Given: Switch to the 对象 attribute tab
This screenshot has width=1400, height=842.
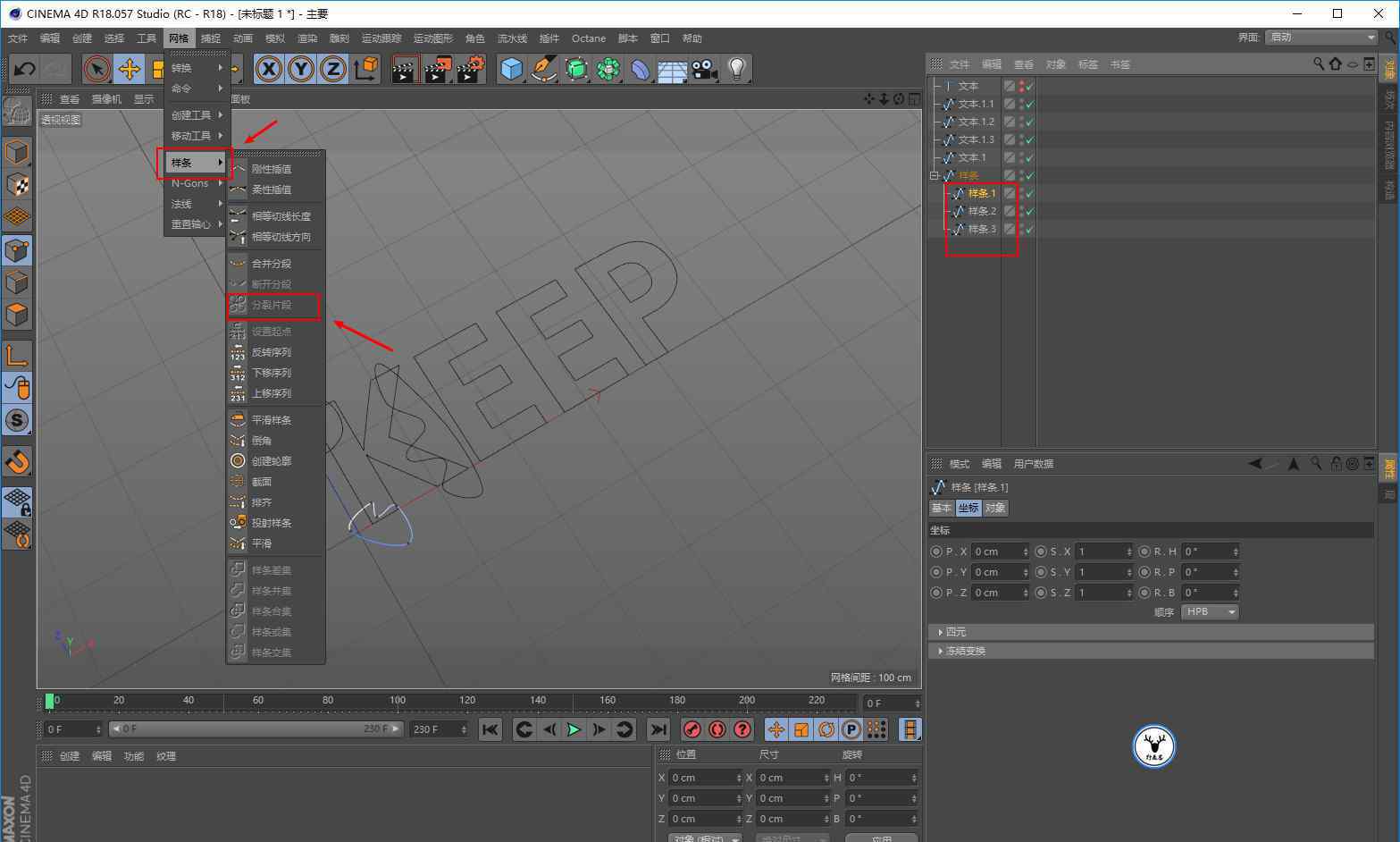Looking at the screenshot, I should (994, 508).
